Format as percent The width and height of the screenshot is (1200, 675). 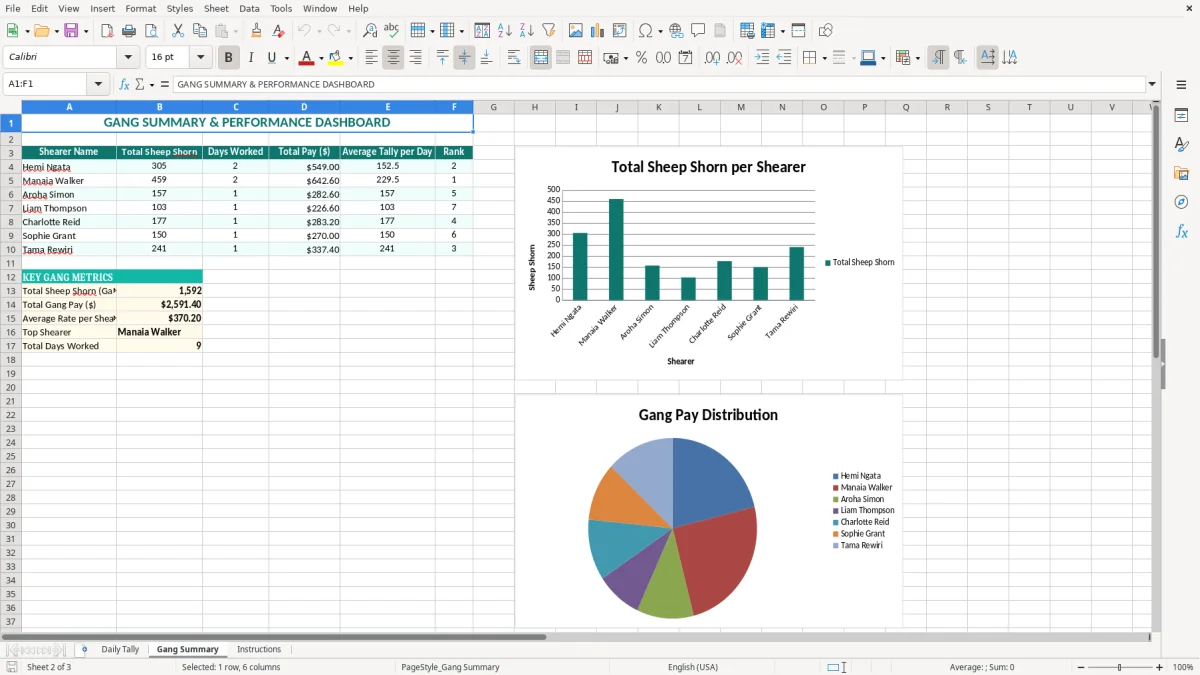pyautogui.click(x=641, y=58)
